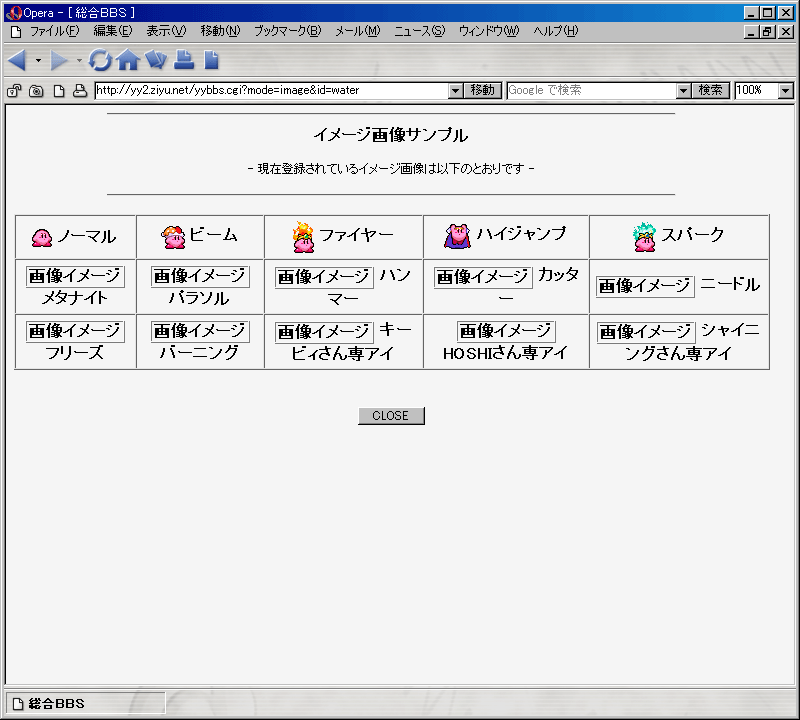Restore the inner document window
800x720 pixels.
click(768, 32)
